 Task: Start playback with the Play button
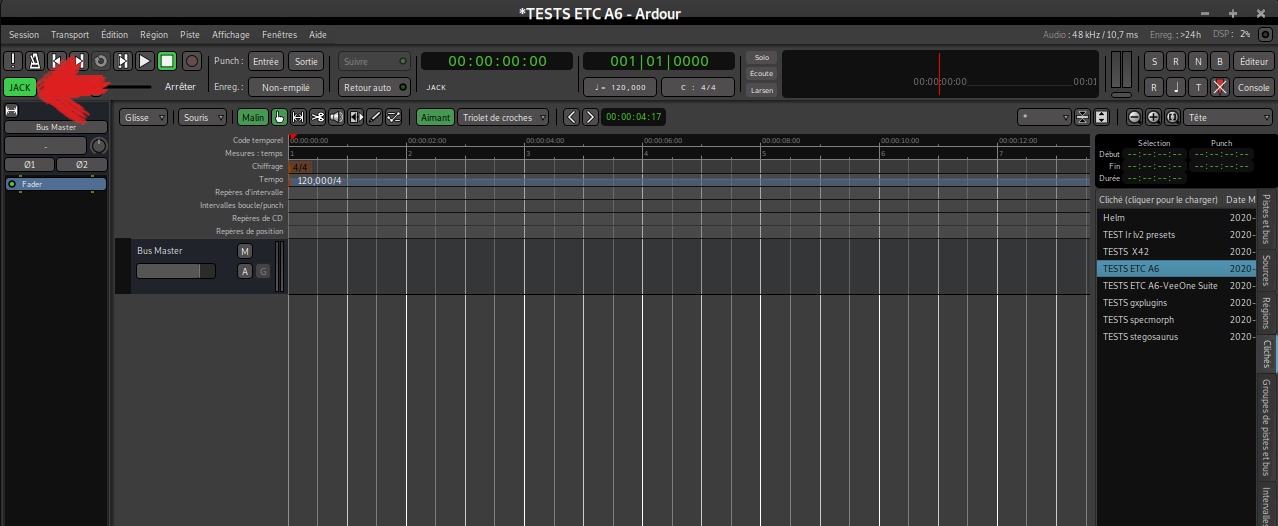click(x=144, y=61)
